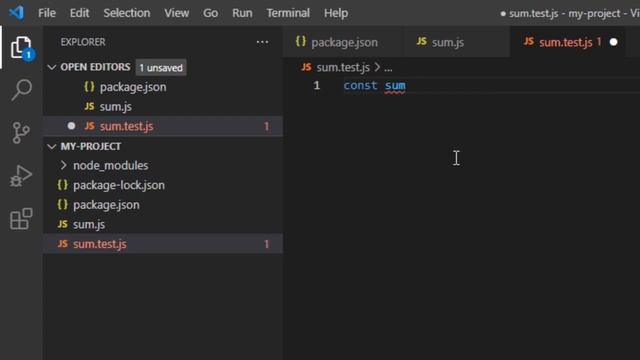The image size is (640, 360).
Task: Click unsaved dot on sum.test.js tab
Action: coord(613,42)
